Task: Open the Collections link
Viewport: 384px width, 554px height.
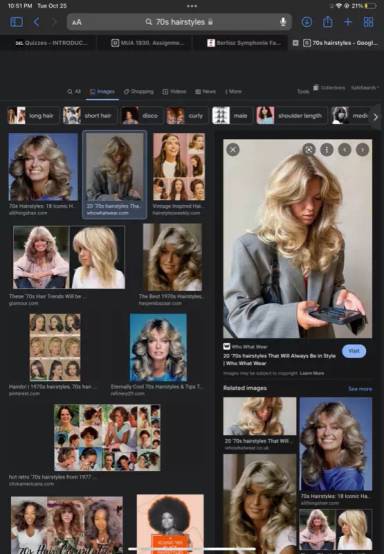Action: click(x=329, y=88)
